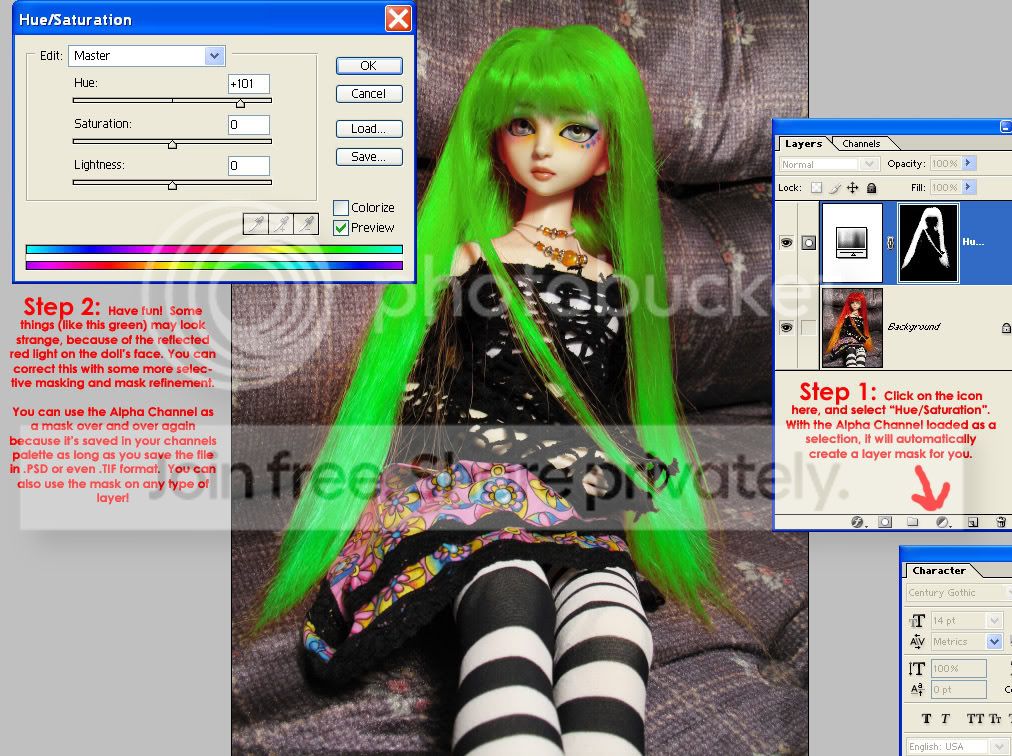The height and width of the screenshot is (756, 1012).
Task: Click the lock transparent pixels icon
Action: click(x=816, y=188)
